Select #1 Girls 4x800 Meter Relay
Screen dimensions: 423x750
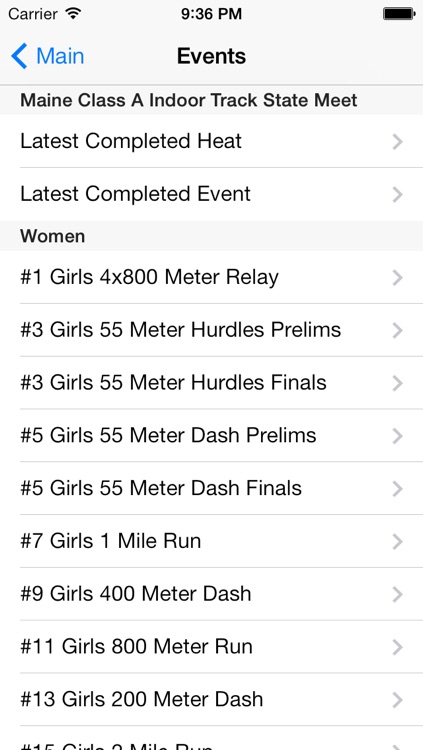point(212,277)
